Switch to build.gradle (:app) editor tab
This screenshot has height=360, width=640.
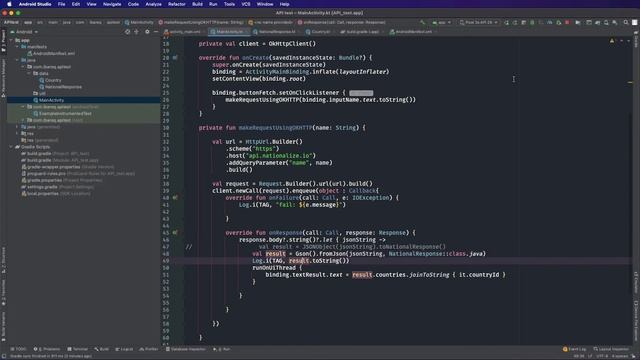click(362, 31)
